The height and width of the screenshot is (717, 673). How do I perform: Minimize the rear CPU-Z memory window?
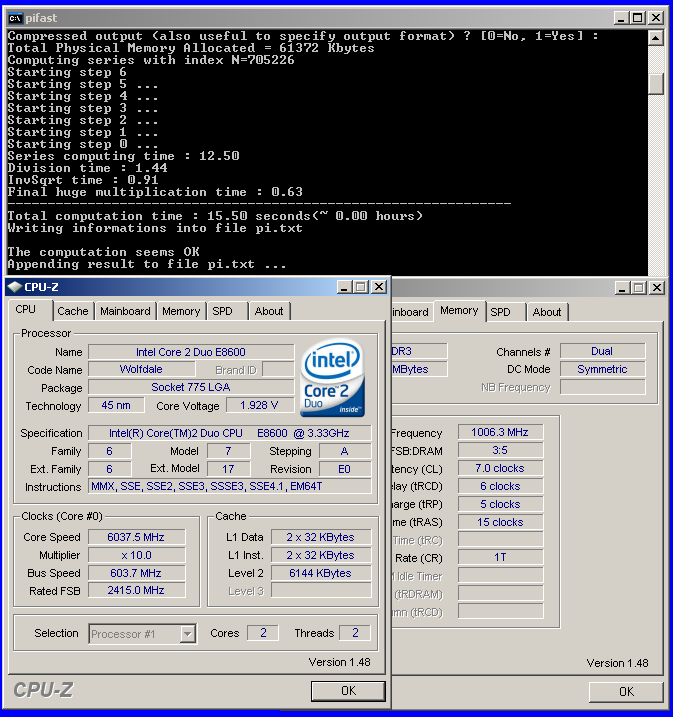point(622,288)
